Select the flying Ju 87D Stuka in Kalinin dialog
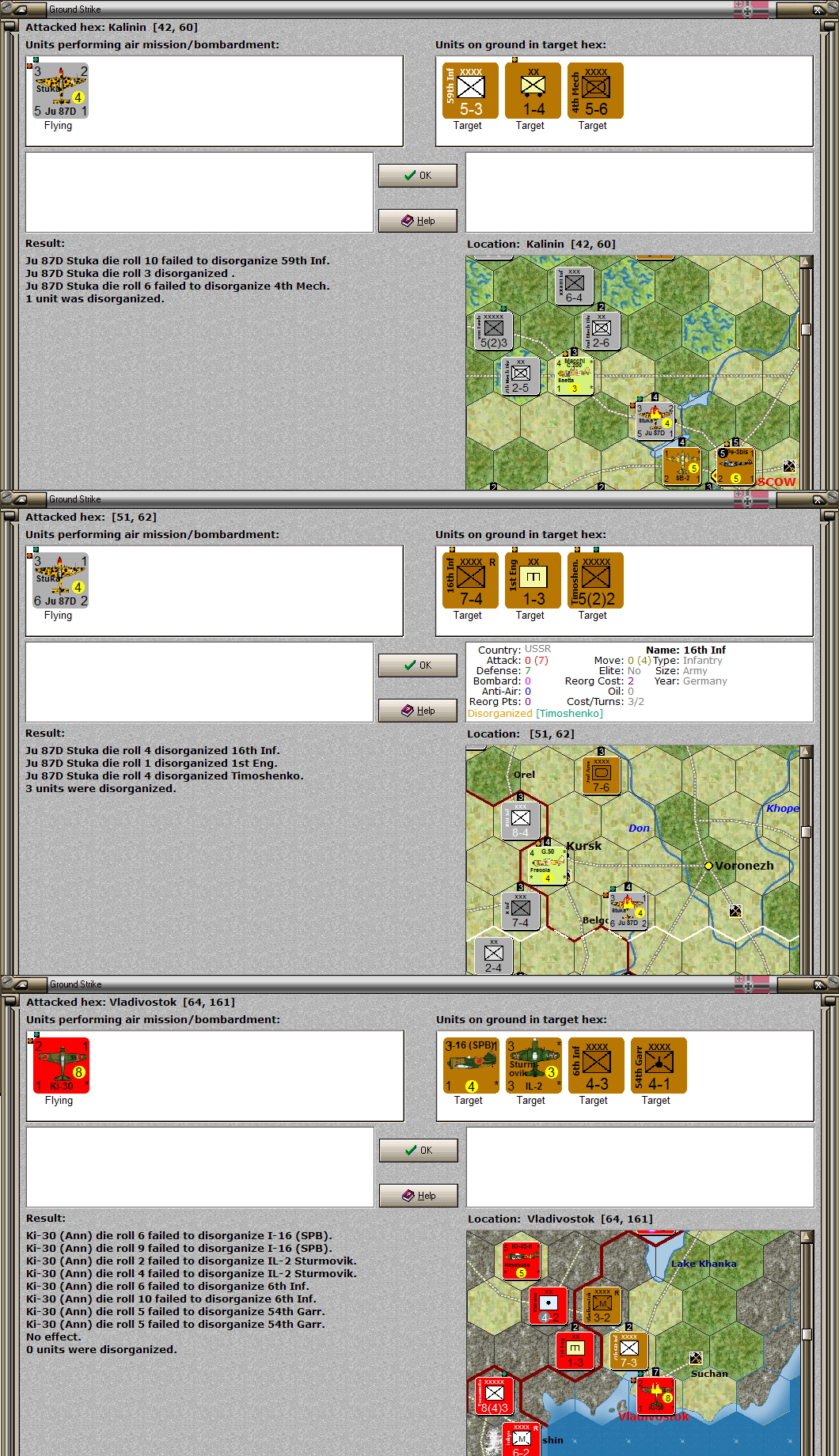839x1456 pixels. [60, 91]
